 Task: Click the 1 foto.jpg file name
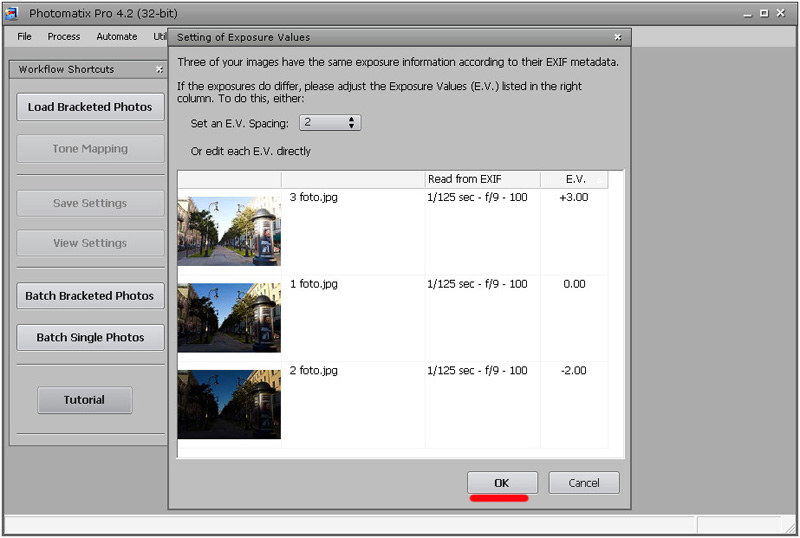pos(313,284)
